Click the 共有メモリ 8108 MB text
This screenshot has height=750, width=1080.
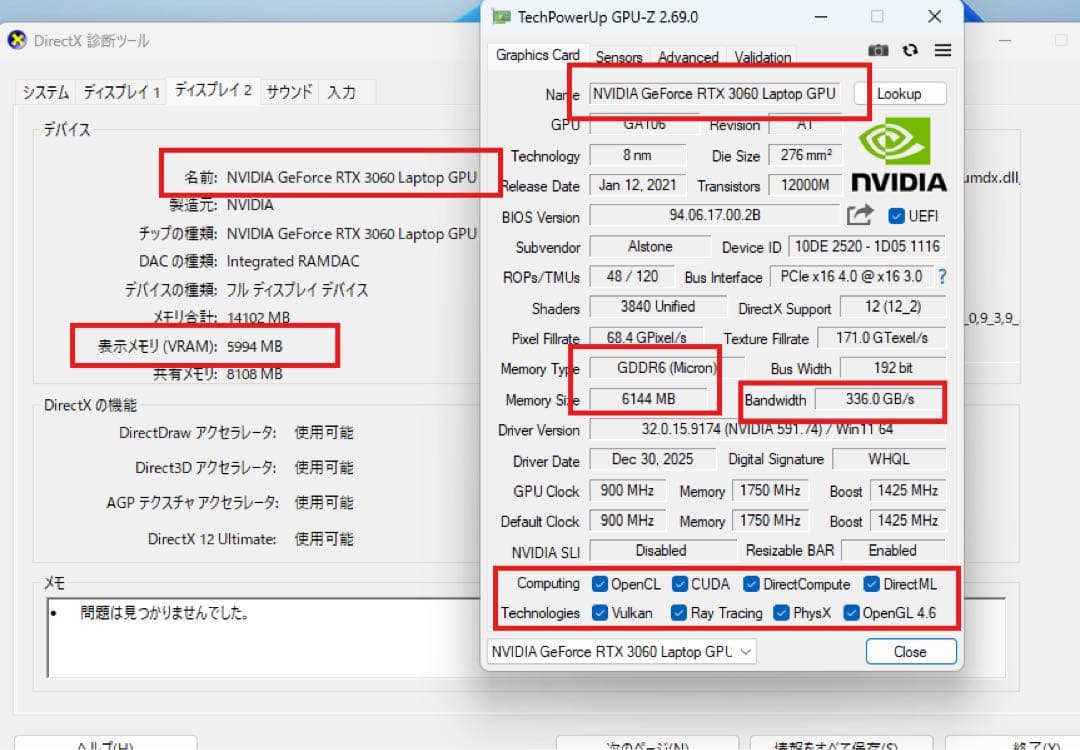(x=218, y=374)
